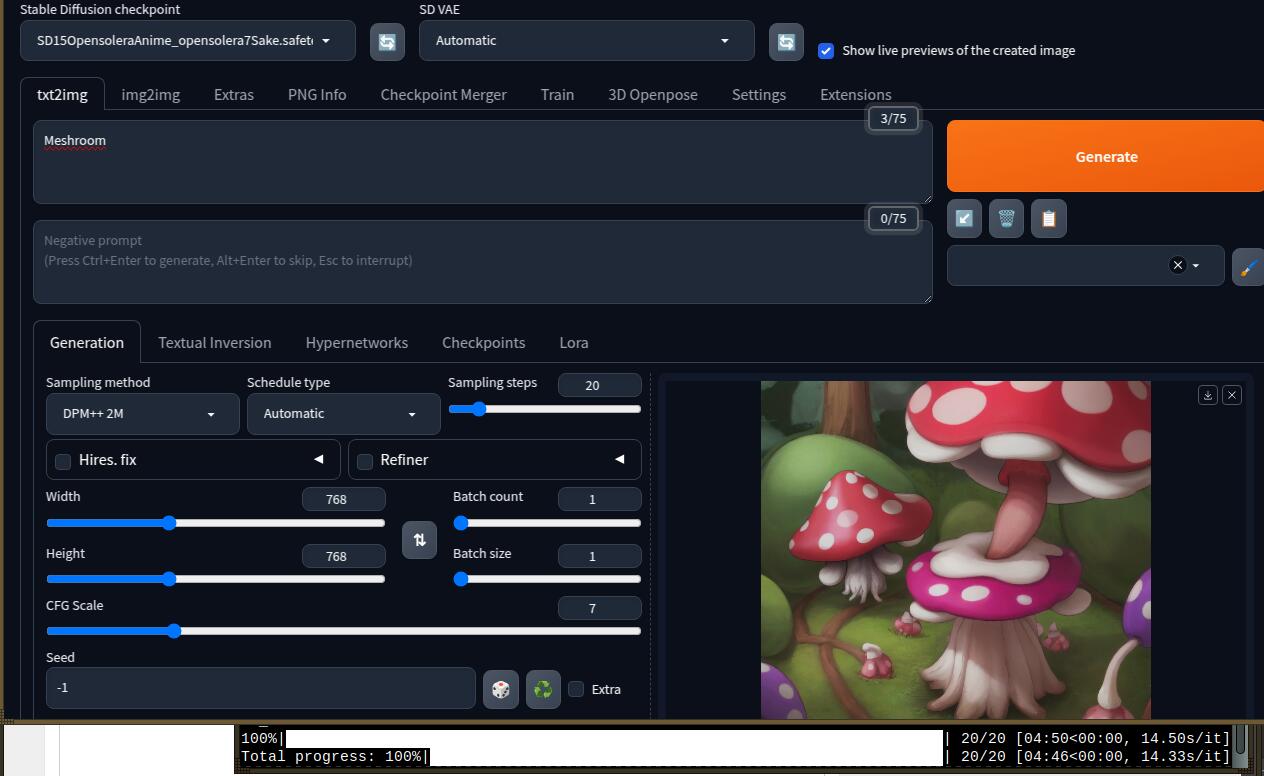Click the 0/75 negative token counter
Image resolution: width=1264 pixels, height=776 pixels.
[x=893, y=218]
